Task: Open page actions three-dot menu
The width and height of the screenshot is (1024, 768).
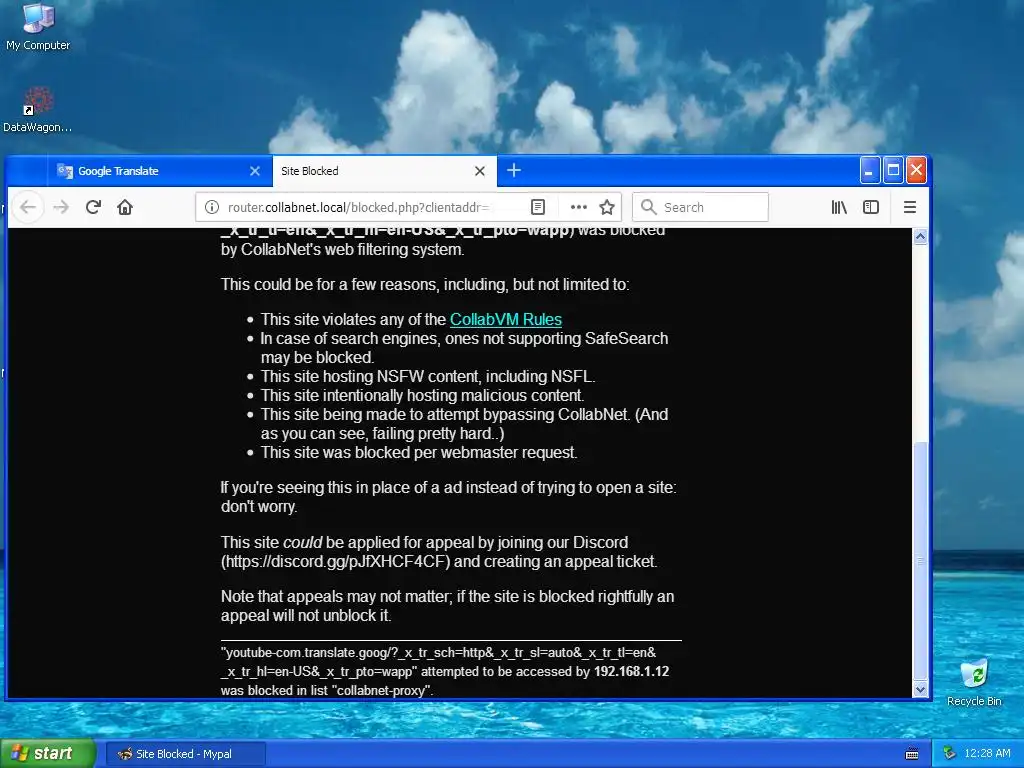Action: tap(579, 207)
